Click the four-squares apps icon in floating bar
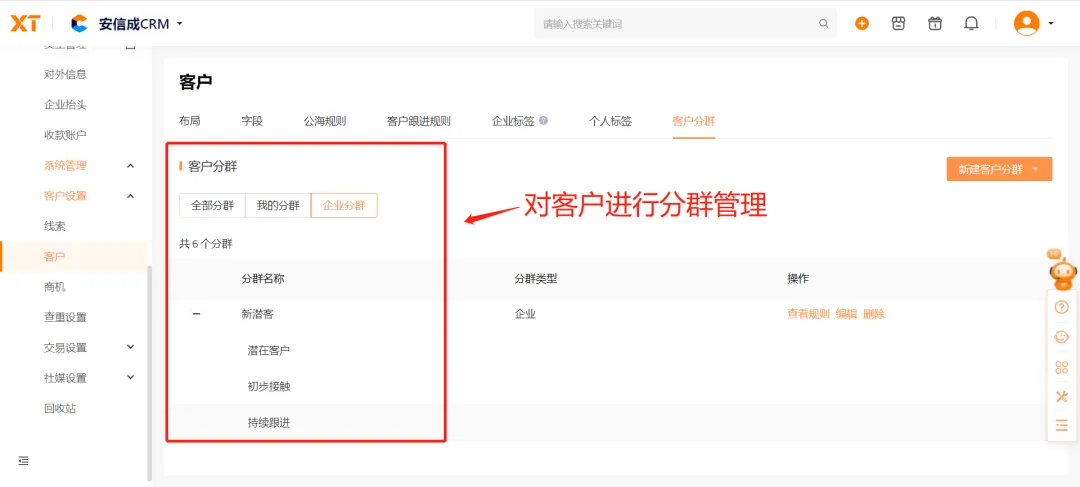Viewport: 1080px width, 487px height. point(1062,367)
